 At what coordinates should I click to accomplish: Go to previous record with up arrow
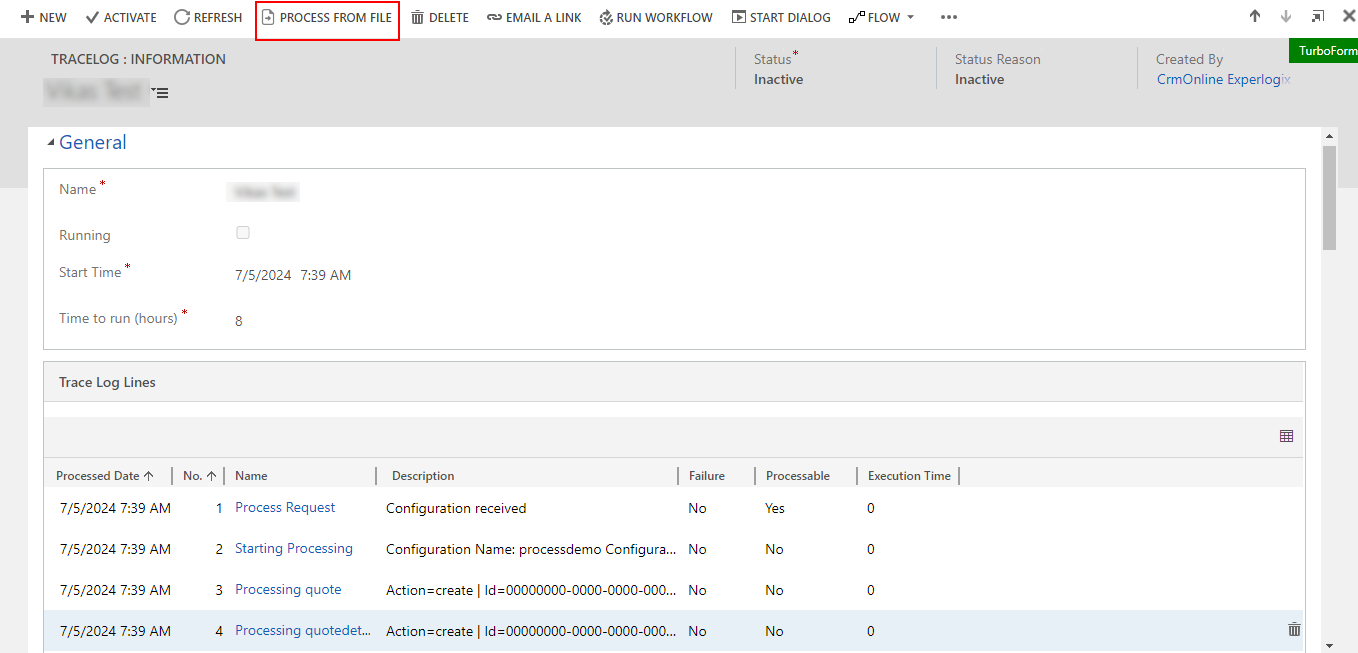[x=1255, y=16]
